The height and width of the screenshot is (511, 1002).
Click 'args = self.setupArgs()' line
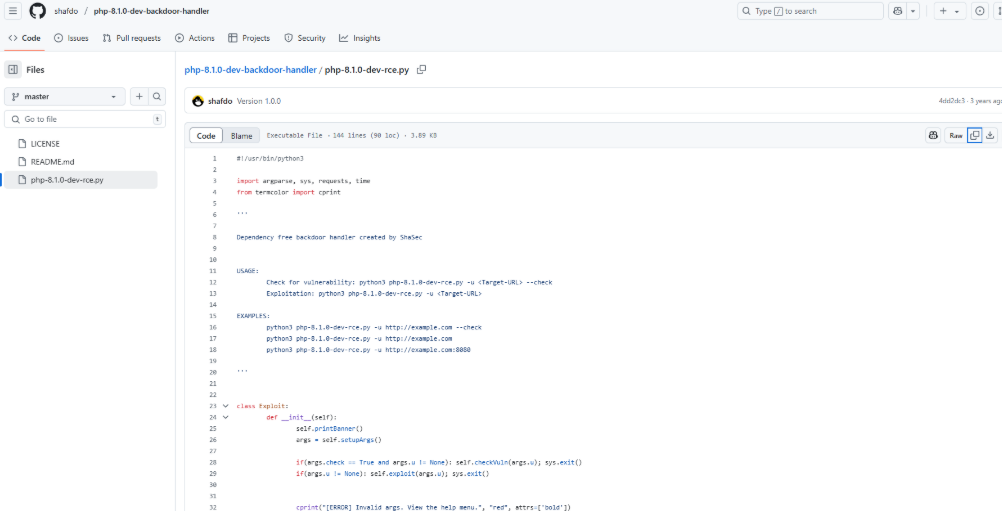[x=338, y=439]
